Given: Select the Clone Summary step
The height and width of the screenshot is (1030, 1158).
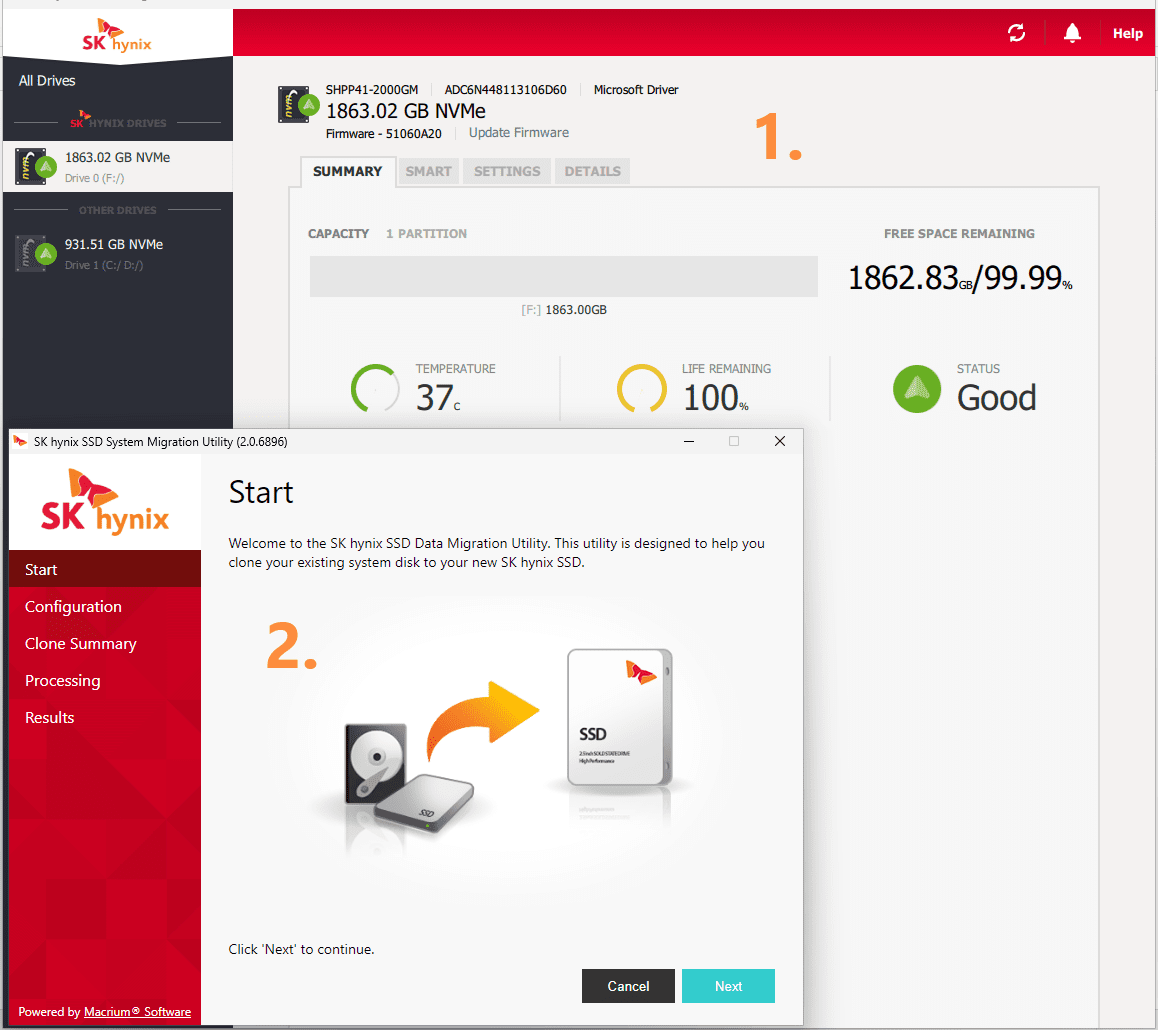Looking at the screenshot, I should click(x=105, y=643).
